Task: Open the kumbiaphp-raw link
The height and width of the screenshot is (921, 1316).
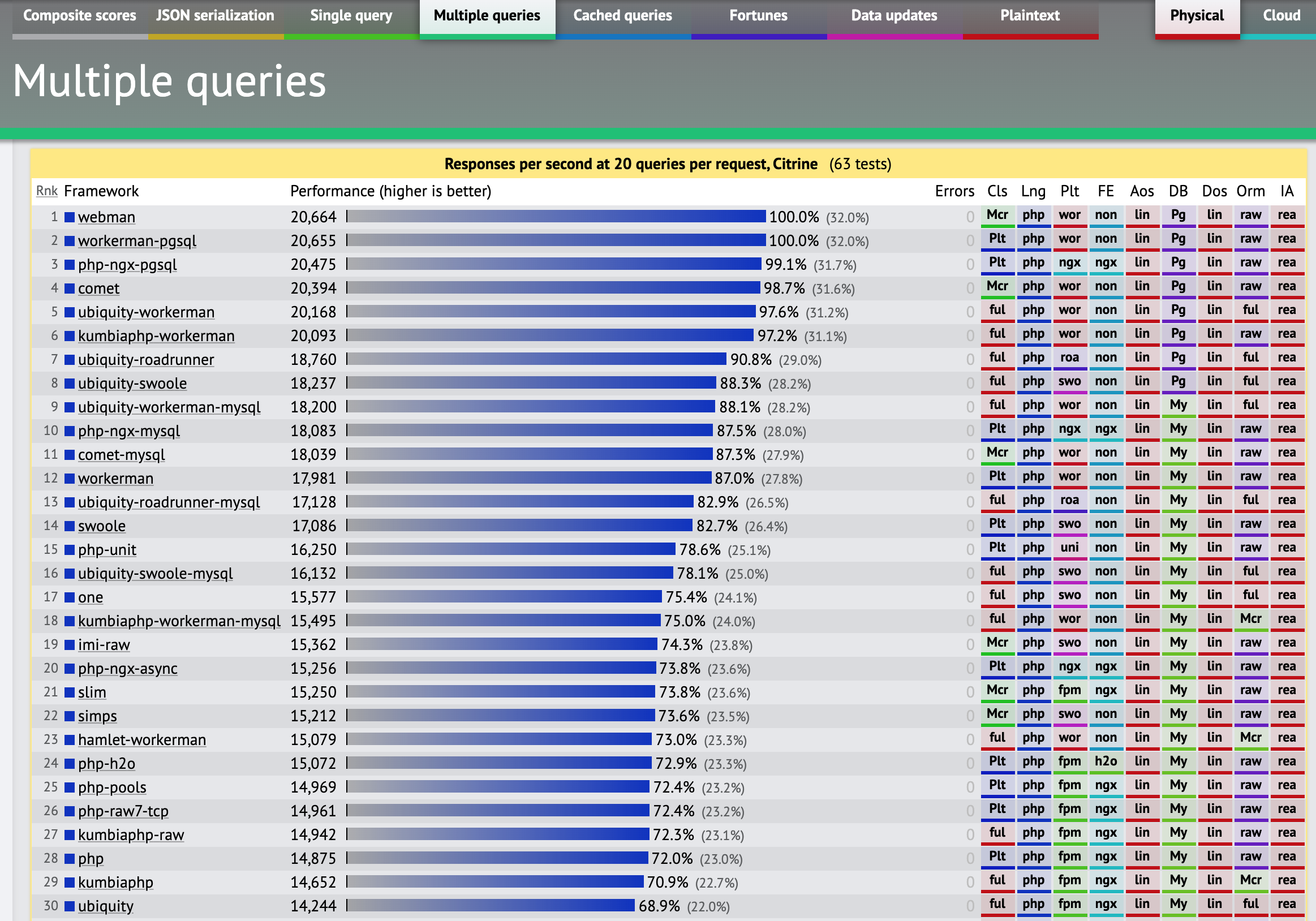Action: (131, 836)
